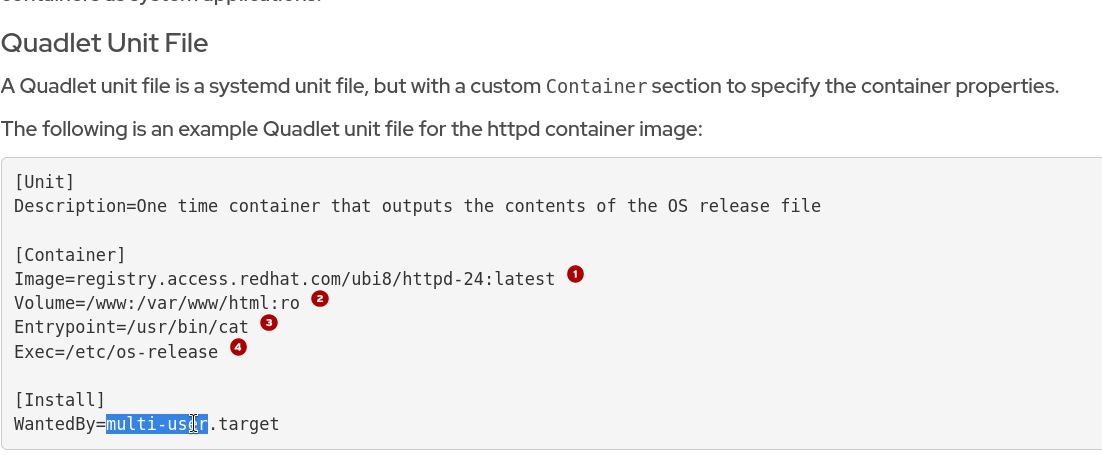Click callout marker 1 beside the Image line
This screenshot has width=1102, height=466.
tap(575, 274)
